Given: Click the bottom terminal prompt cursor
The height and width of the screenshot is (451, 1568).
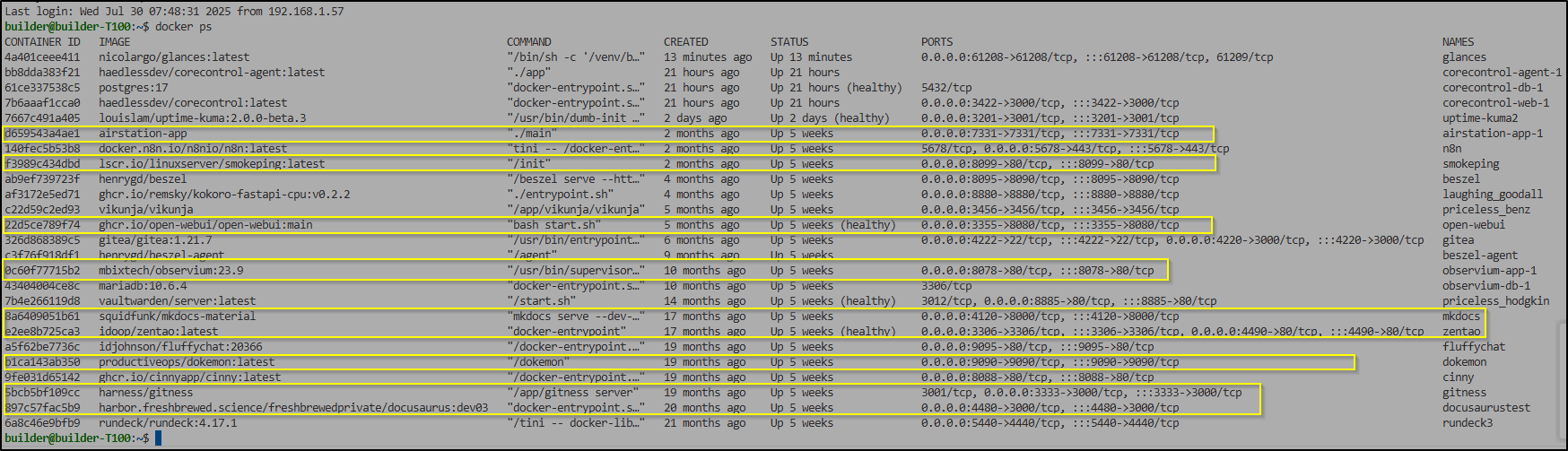Looking at the screenshot, I should [158, 438].
